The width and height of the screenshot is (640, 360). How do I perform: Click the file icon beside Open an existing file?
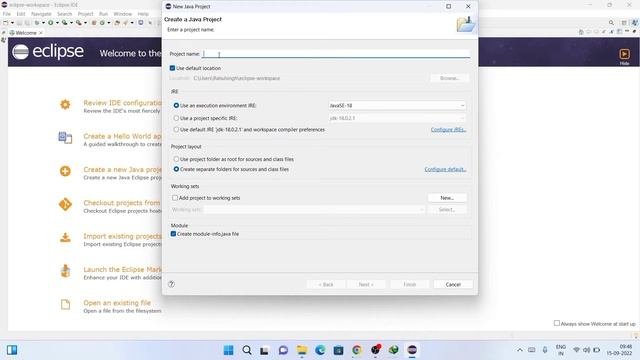tap(65, 304)
